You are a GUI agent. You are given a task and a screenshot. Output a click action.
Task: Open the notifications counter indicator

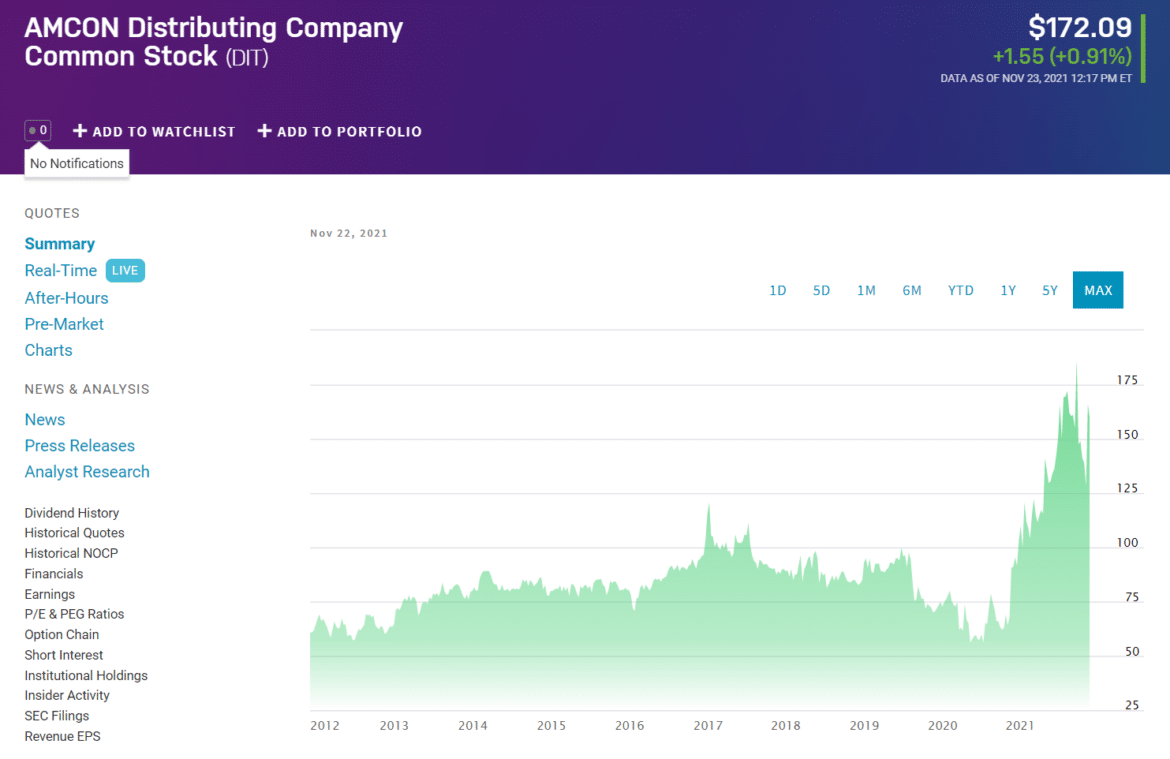37,129
